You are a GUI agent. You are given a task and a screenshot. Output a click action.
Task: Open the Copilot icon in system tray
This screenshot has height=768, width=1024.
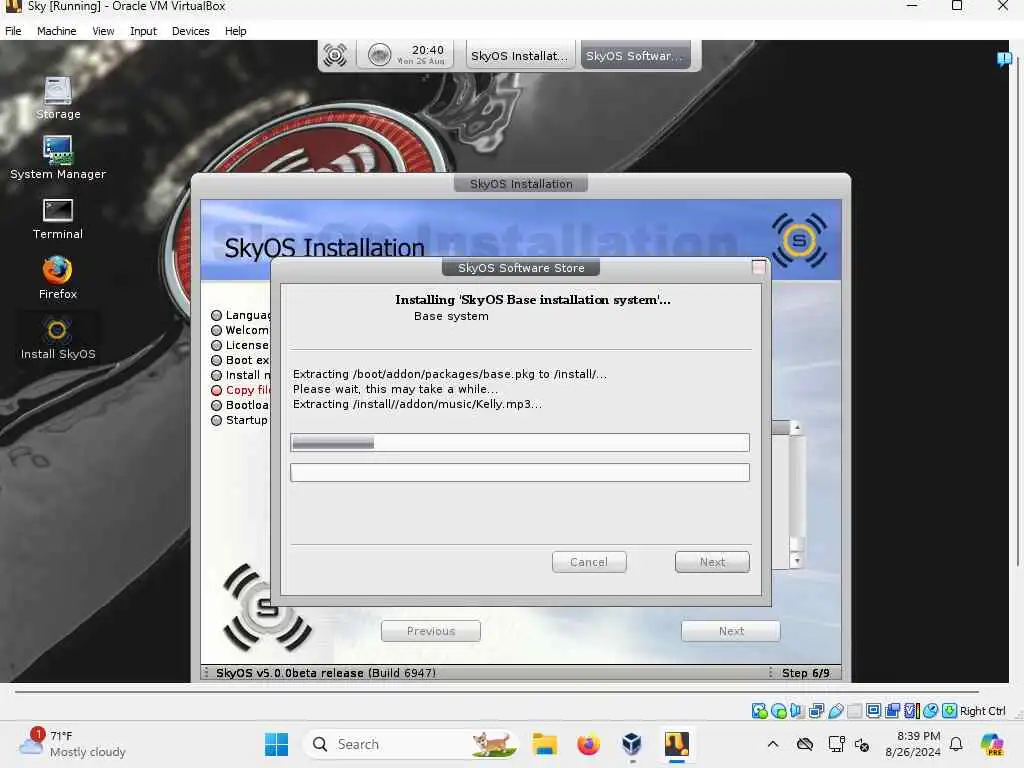point(992,744)
